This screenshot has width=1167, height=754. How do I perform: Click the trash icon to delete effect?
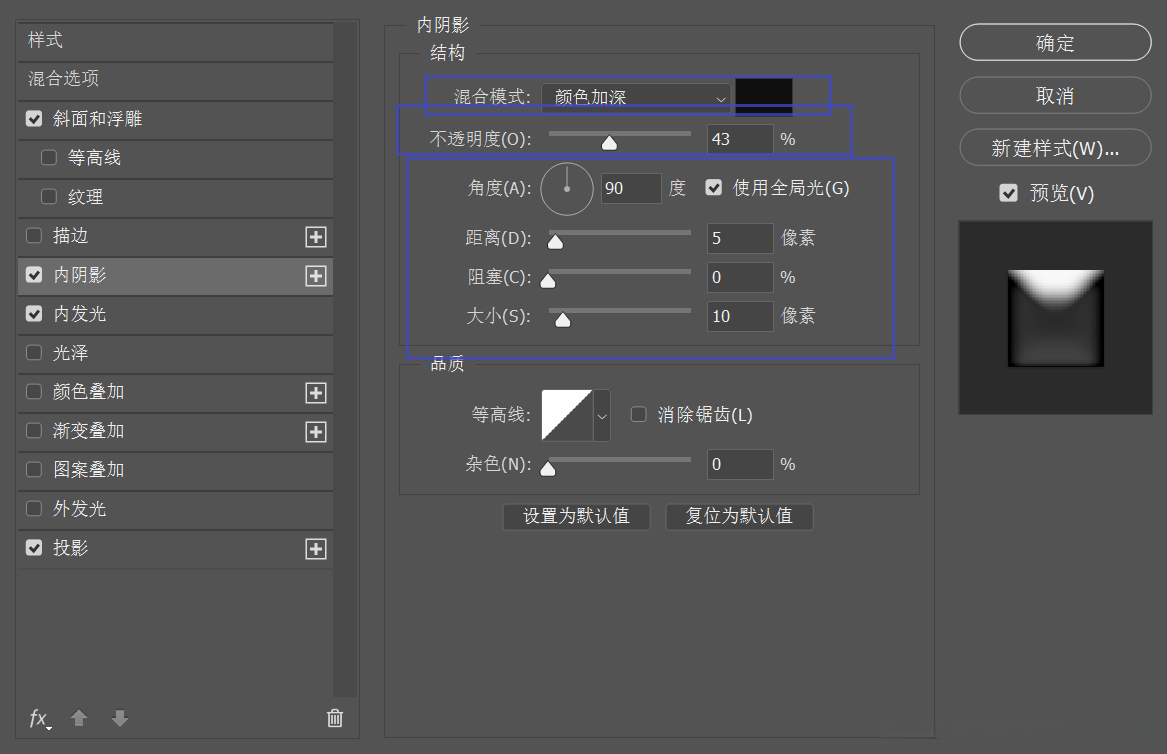point(334,718)
